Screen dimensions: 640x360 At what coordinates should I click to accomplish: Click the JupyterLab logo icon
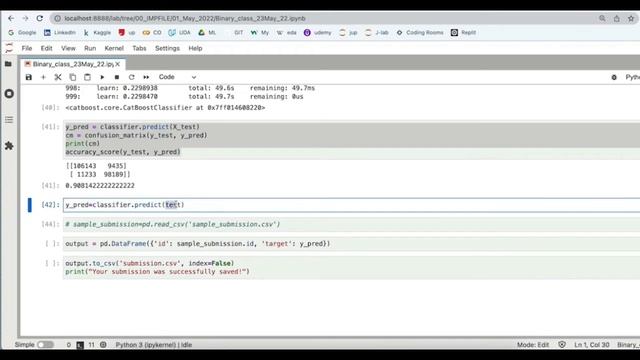tap(9, 48)
